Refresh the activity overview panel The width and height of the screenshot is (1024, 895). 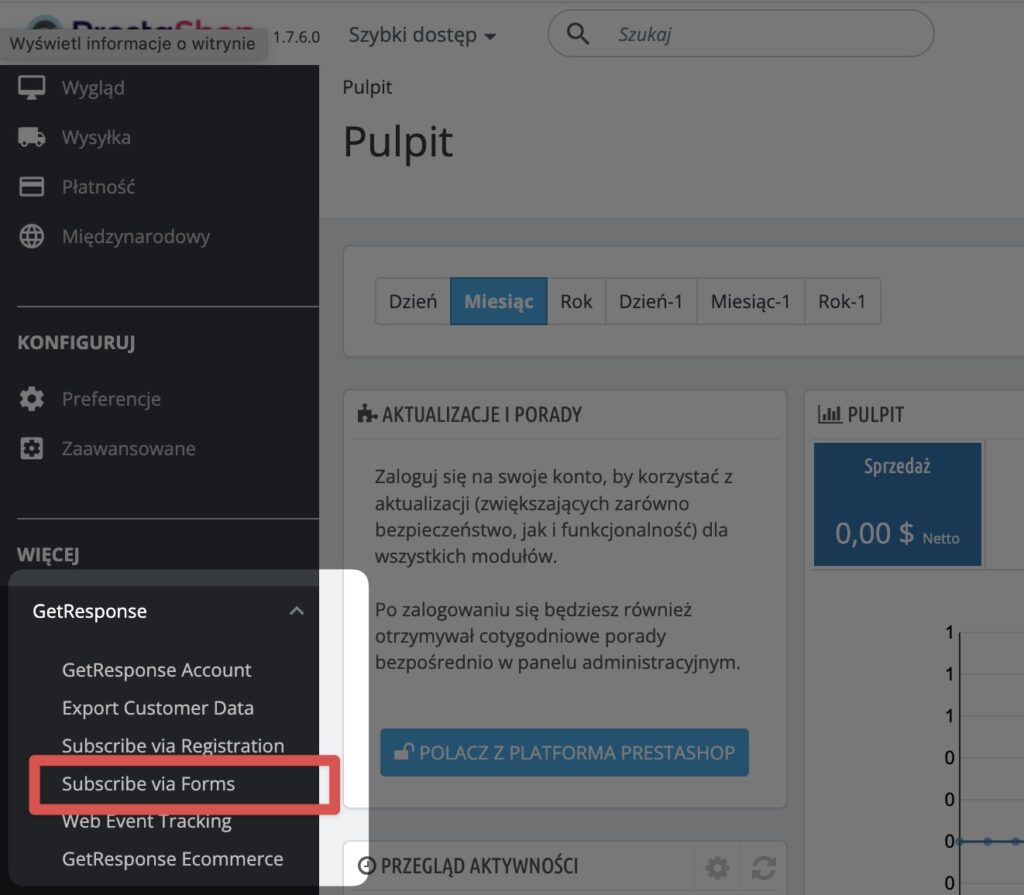[763, 868]
